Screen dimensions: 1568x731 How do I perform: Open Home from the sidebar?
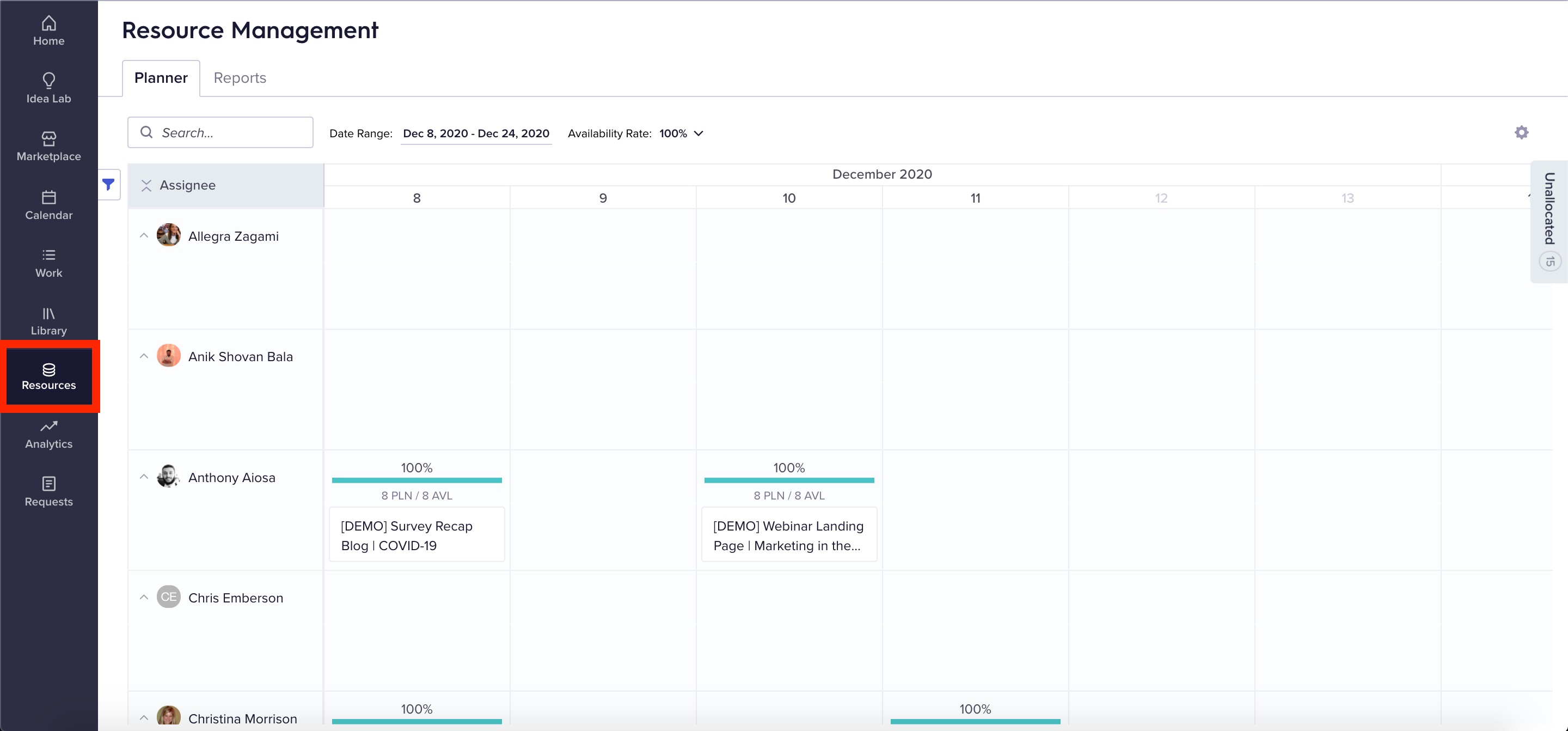click(x=48, y=31)
